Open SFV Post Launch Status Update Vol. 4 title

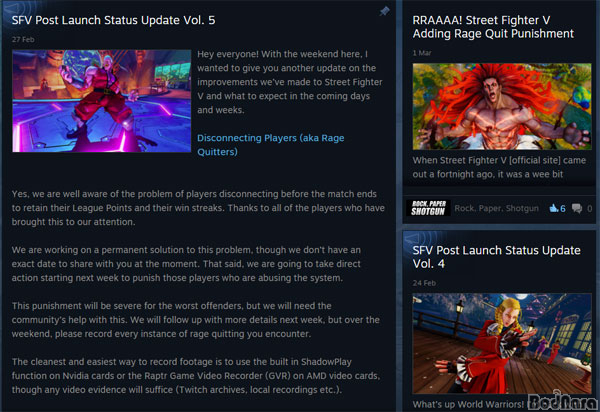pyautogui.click(x=496, y=257)
